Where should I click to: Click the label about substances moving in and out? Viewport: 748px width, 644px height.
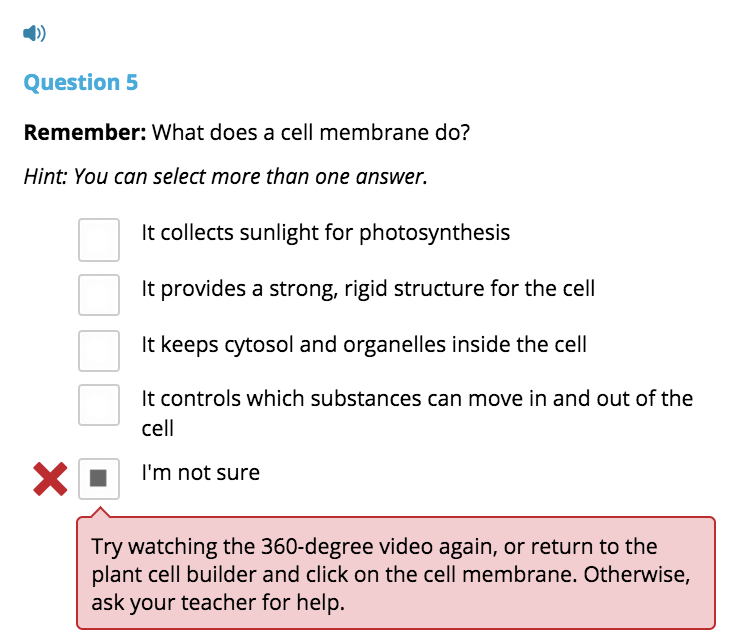coord(417,413)
